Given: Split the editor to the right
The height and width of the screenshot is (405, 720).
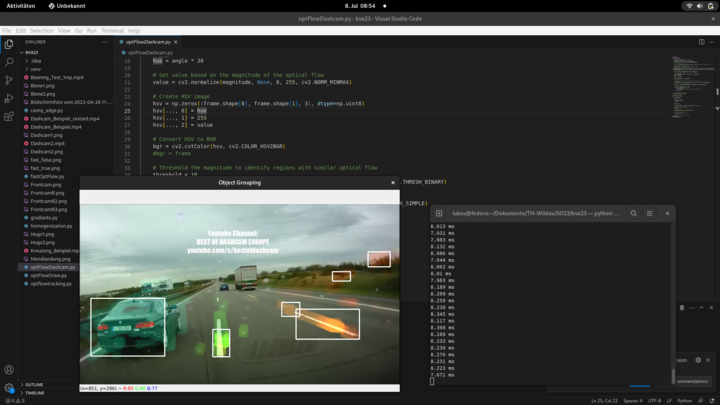Looking at the screenshot, I should click(702, 42).
